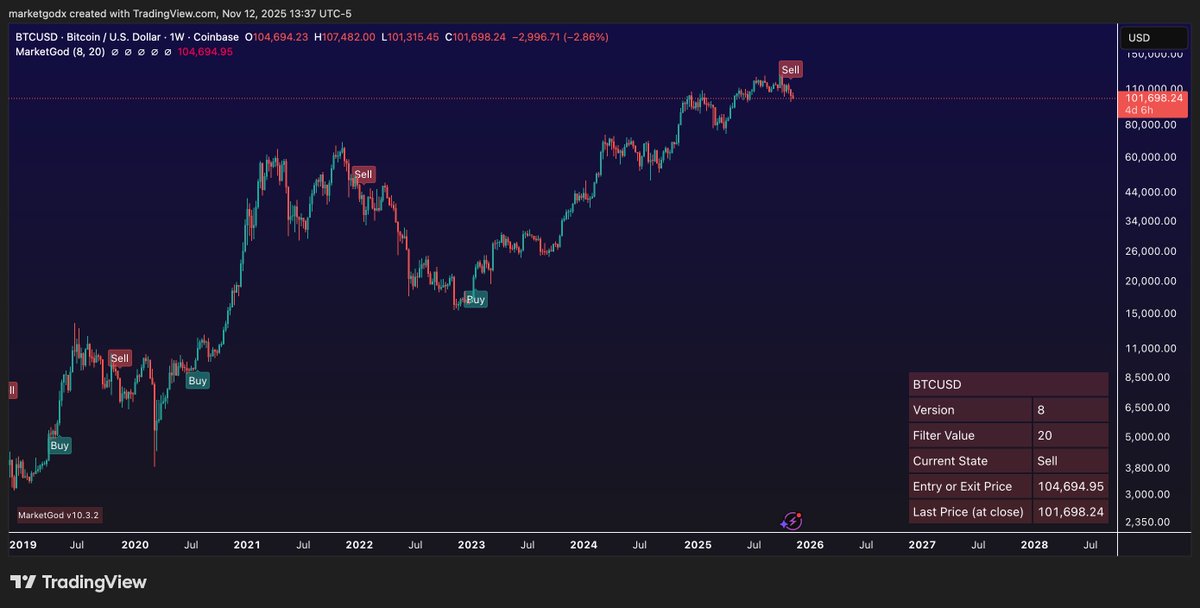Click the table cell showing 104,694.95

click(x=1071, y=486)
